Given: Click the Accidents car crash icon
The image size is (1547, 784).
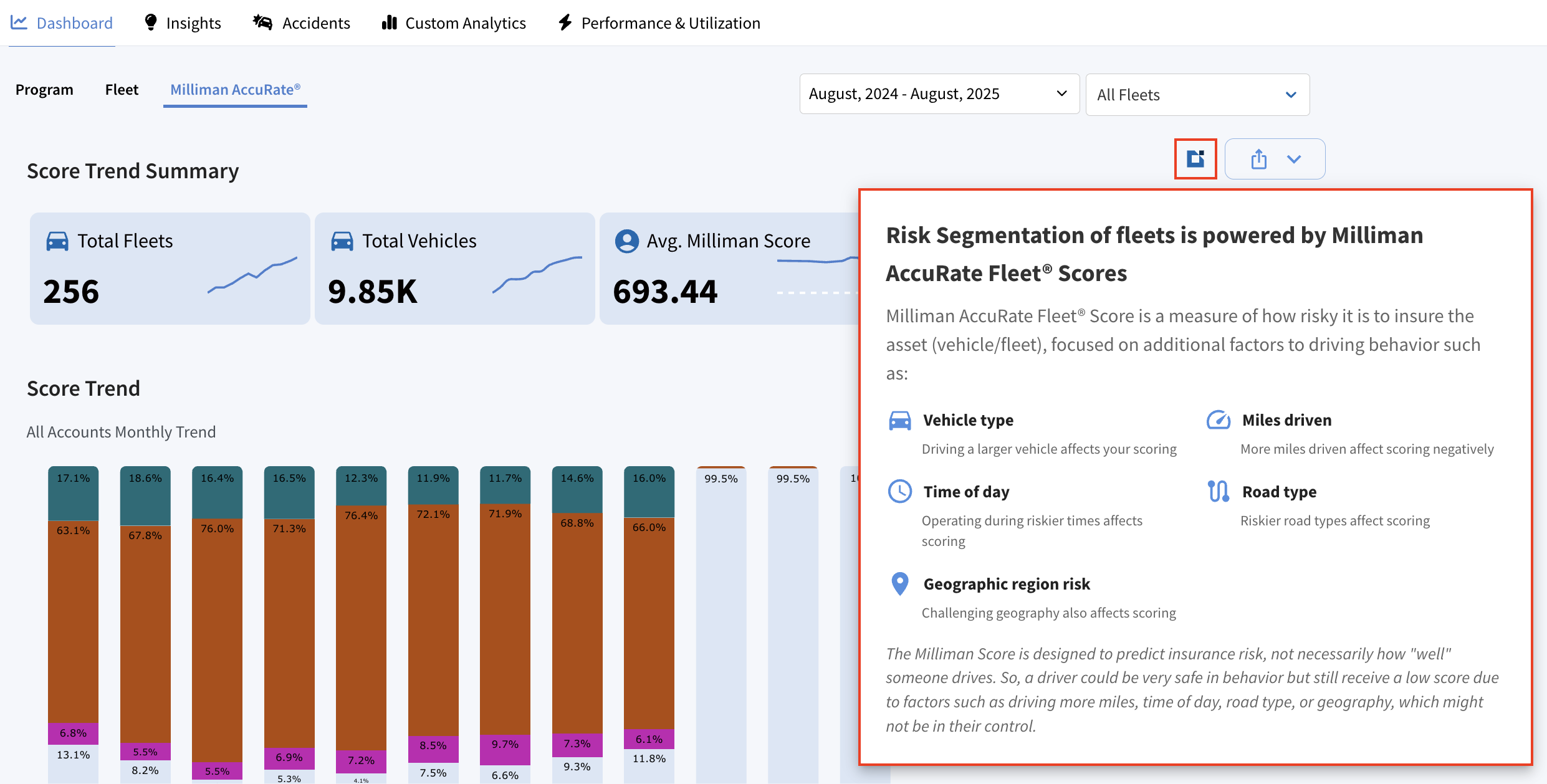Looking at the screenshot, I should point(262,22).
